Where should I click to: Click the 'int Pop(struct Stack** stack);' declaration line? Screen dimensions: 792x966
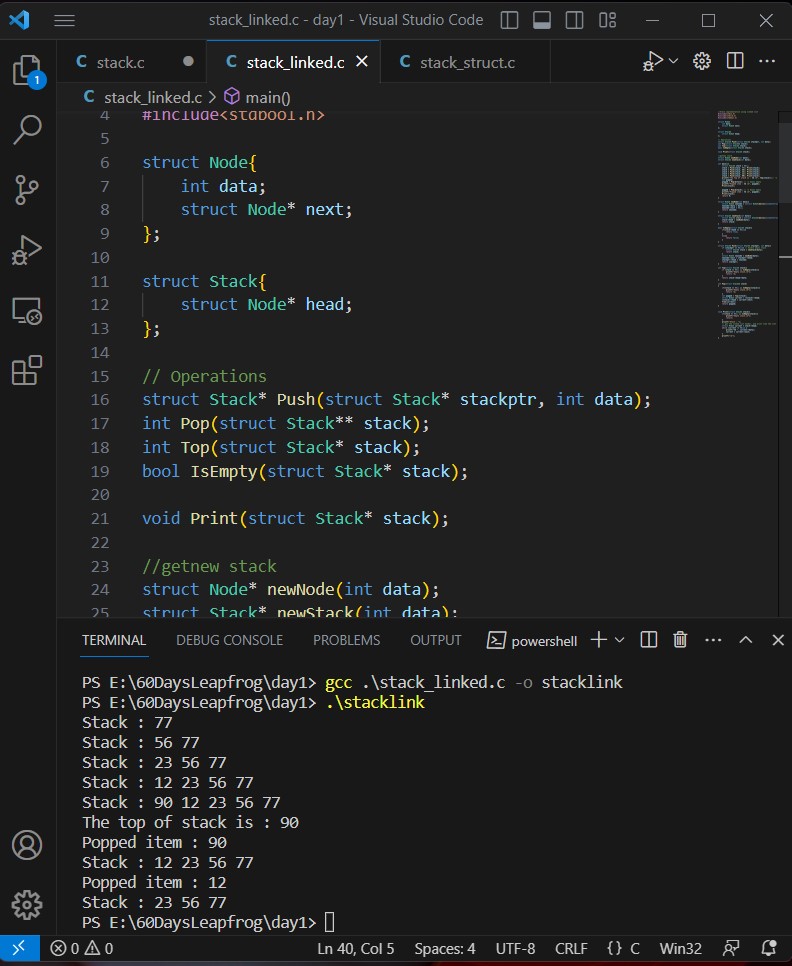click(x=285, y=424)
